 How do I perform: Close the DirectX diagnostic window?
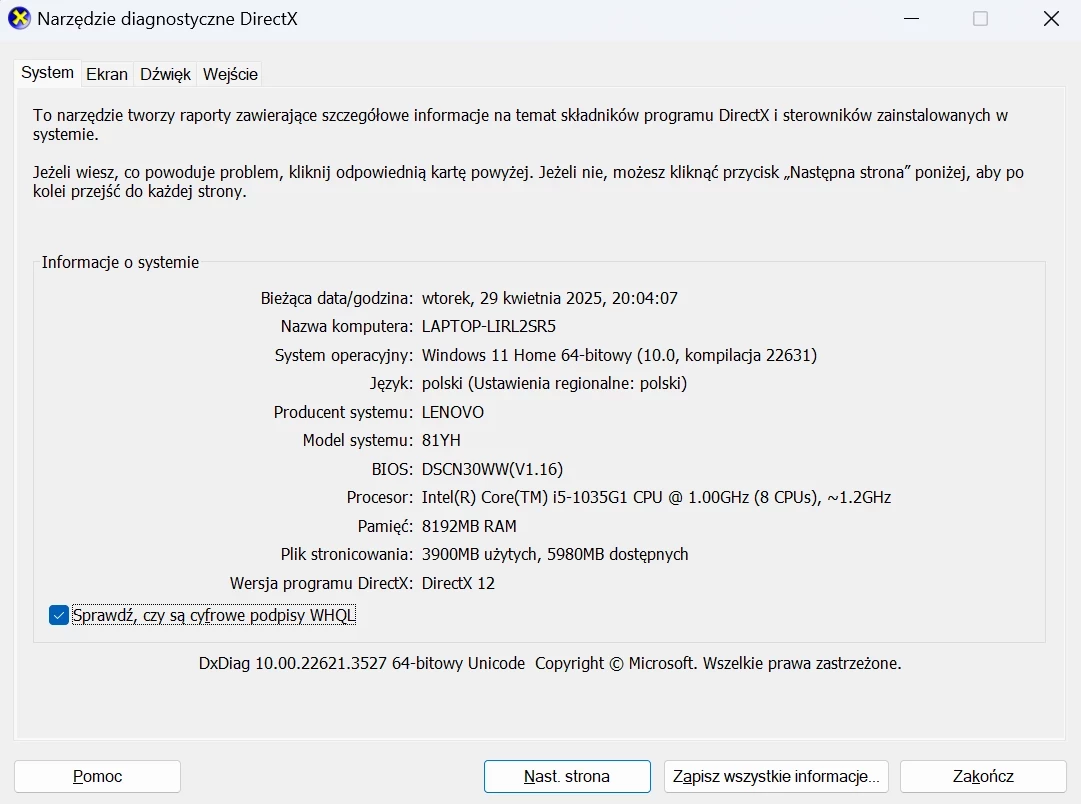pos(1051,19)
